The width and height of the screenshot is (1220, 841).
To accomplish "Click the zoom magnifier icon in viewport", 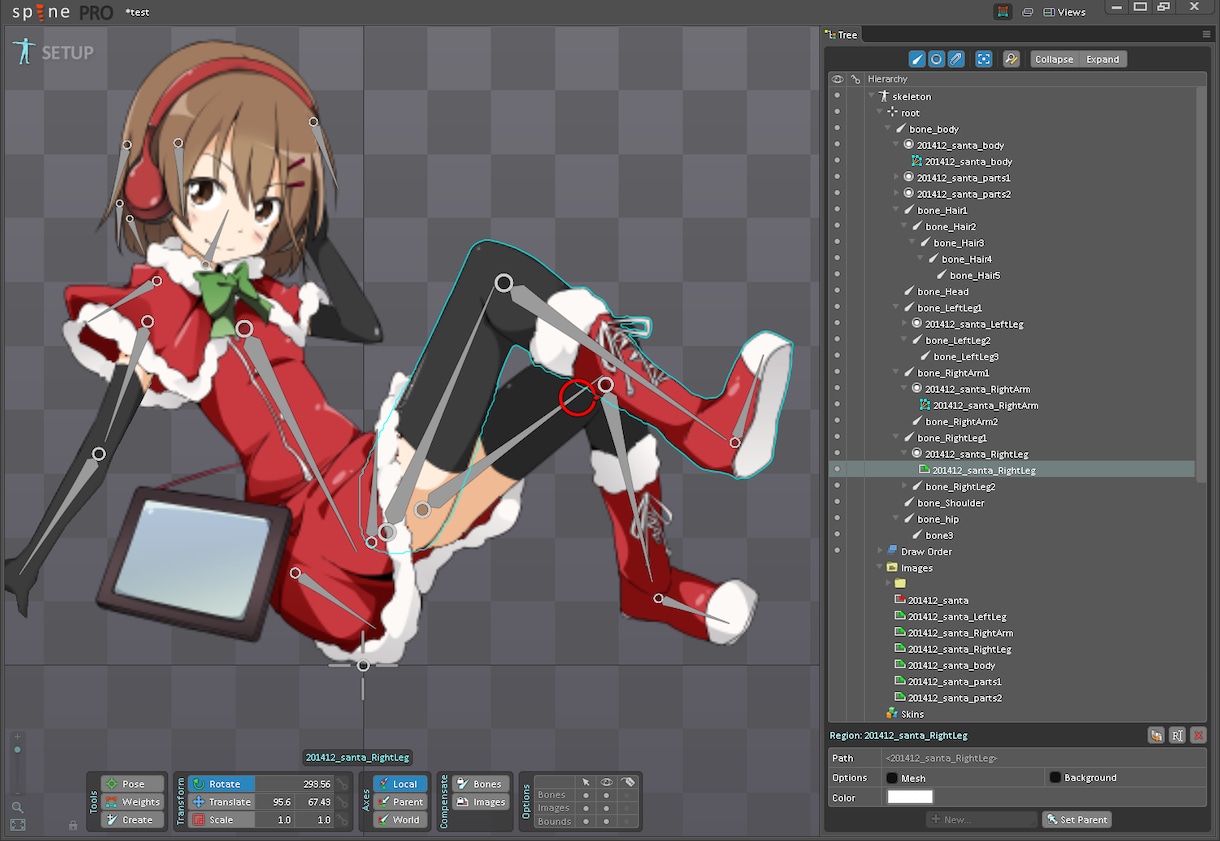I will pyautogui.click(x=18, y=807).
